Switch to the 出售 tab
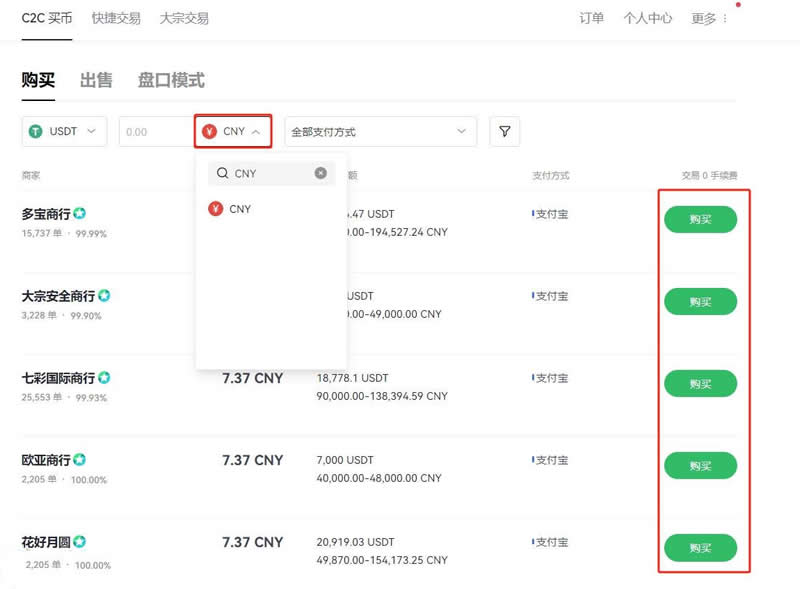Image resolution: width=800 pixels, height=589 pixels. pyautogui.click(x=96, y=81)
